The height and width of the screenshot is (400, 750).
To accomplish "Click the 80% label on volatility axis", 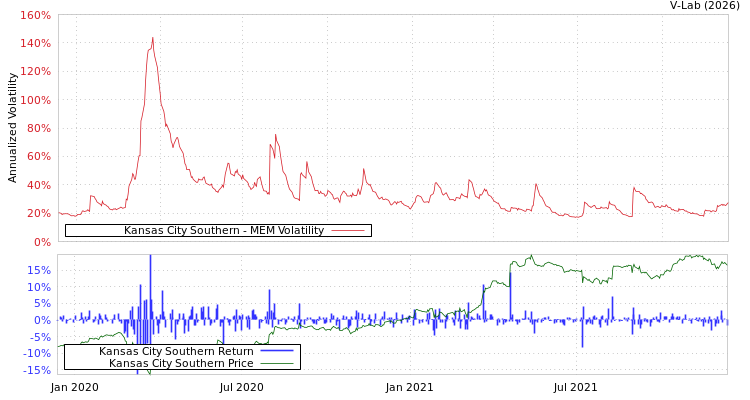I will (38, 129).
